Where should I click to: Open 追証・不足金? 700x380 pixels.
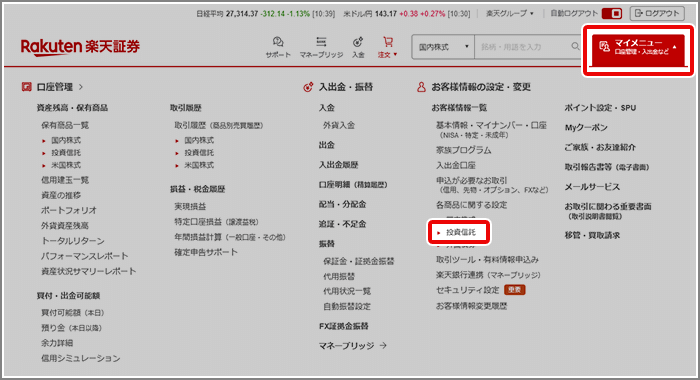coord(342,224)
